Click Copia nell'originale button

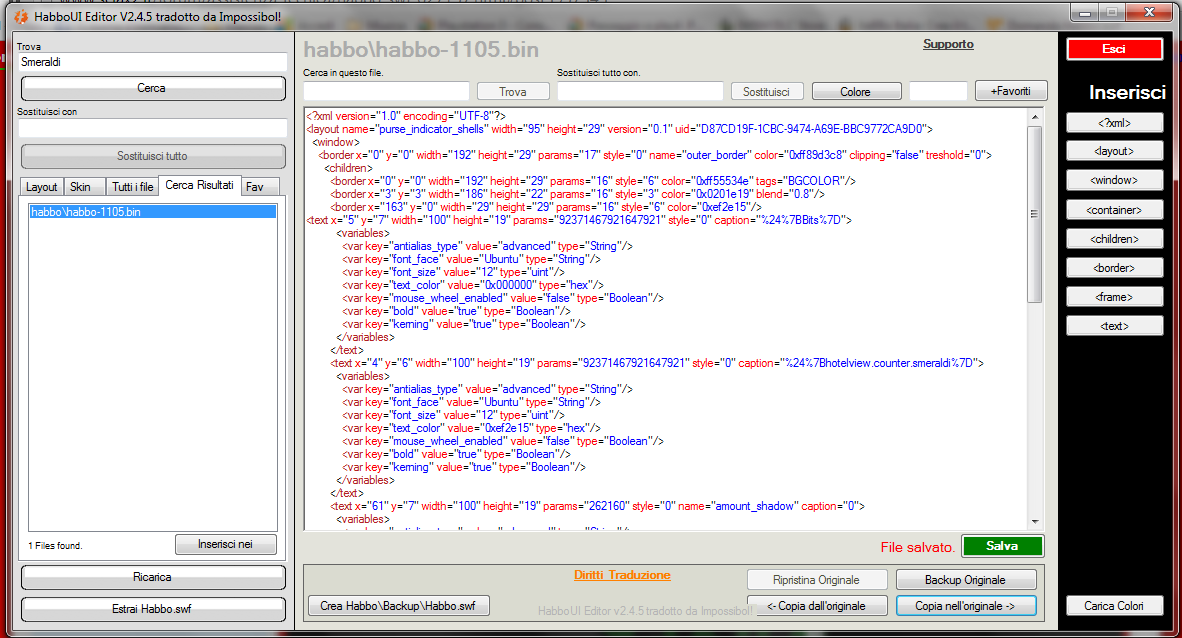coord(966,606)
